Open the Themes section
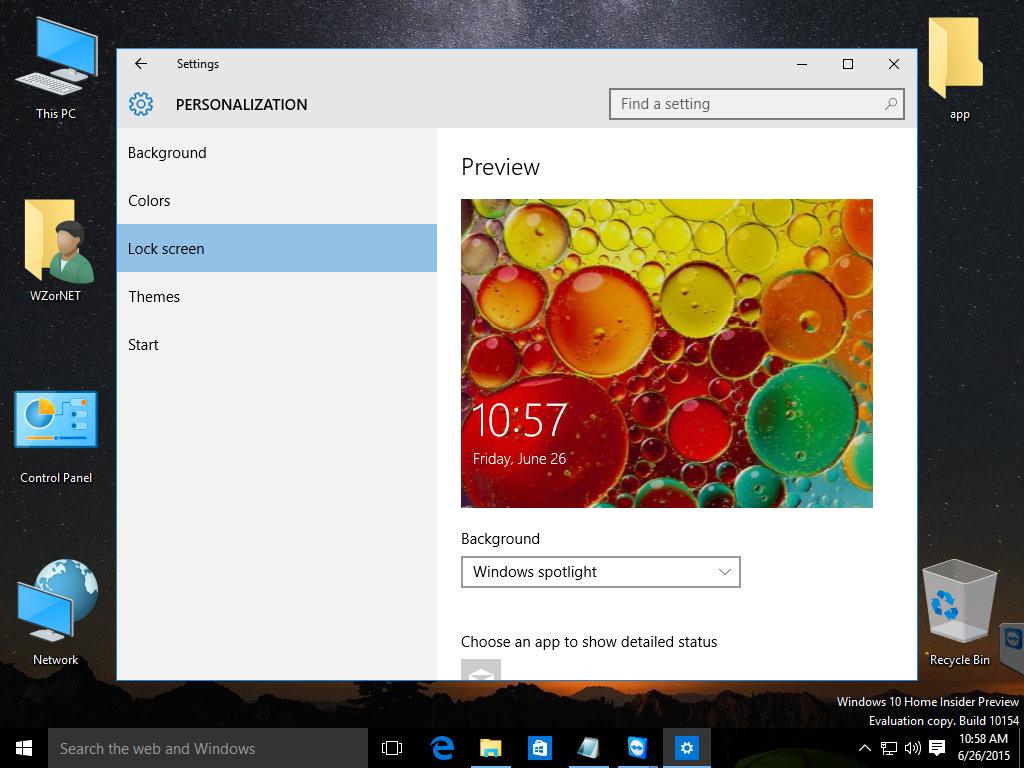 [154, 297]
